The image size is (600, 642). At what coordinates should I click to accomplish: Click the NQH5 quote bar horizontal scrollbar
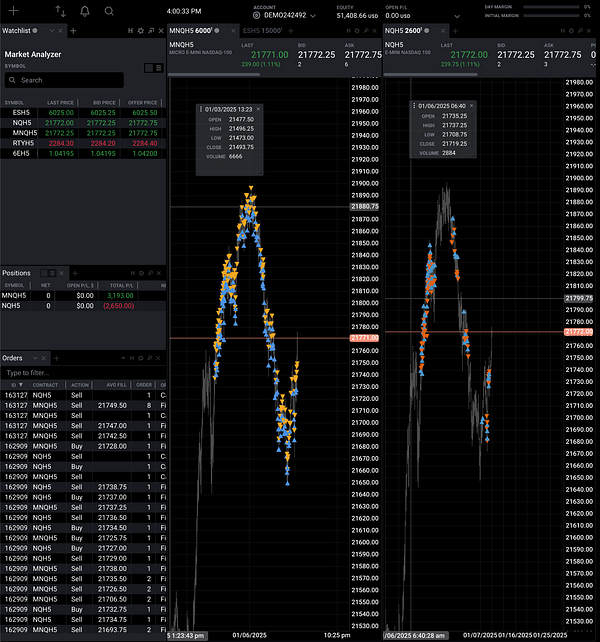[430, 75]
